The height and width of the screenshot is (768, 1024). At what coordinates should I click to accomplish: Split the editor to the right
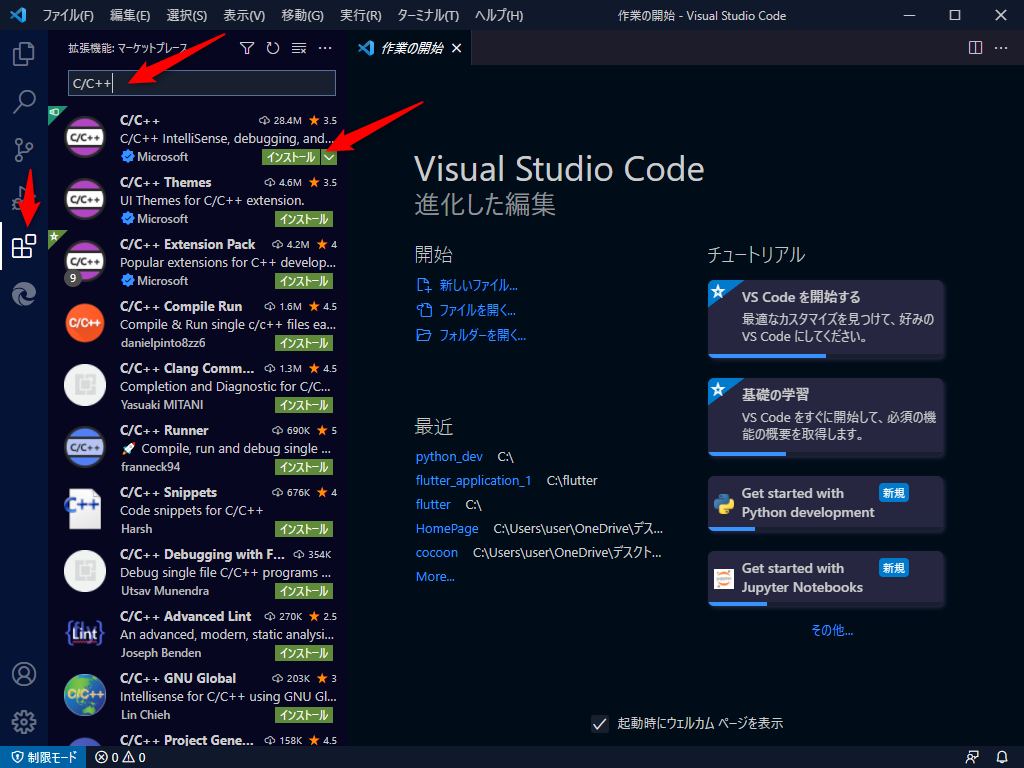pyautogui.click(x=975, y=48)
